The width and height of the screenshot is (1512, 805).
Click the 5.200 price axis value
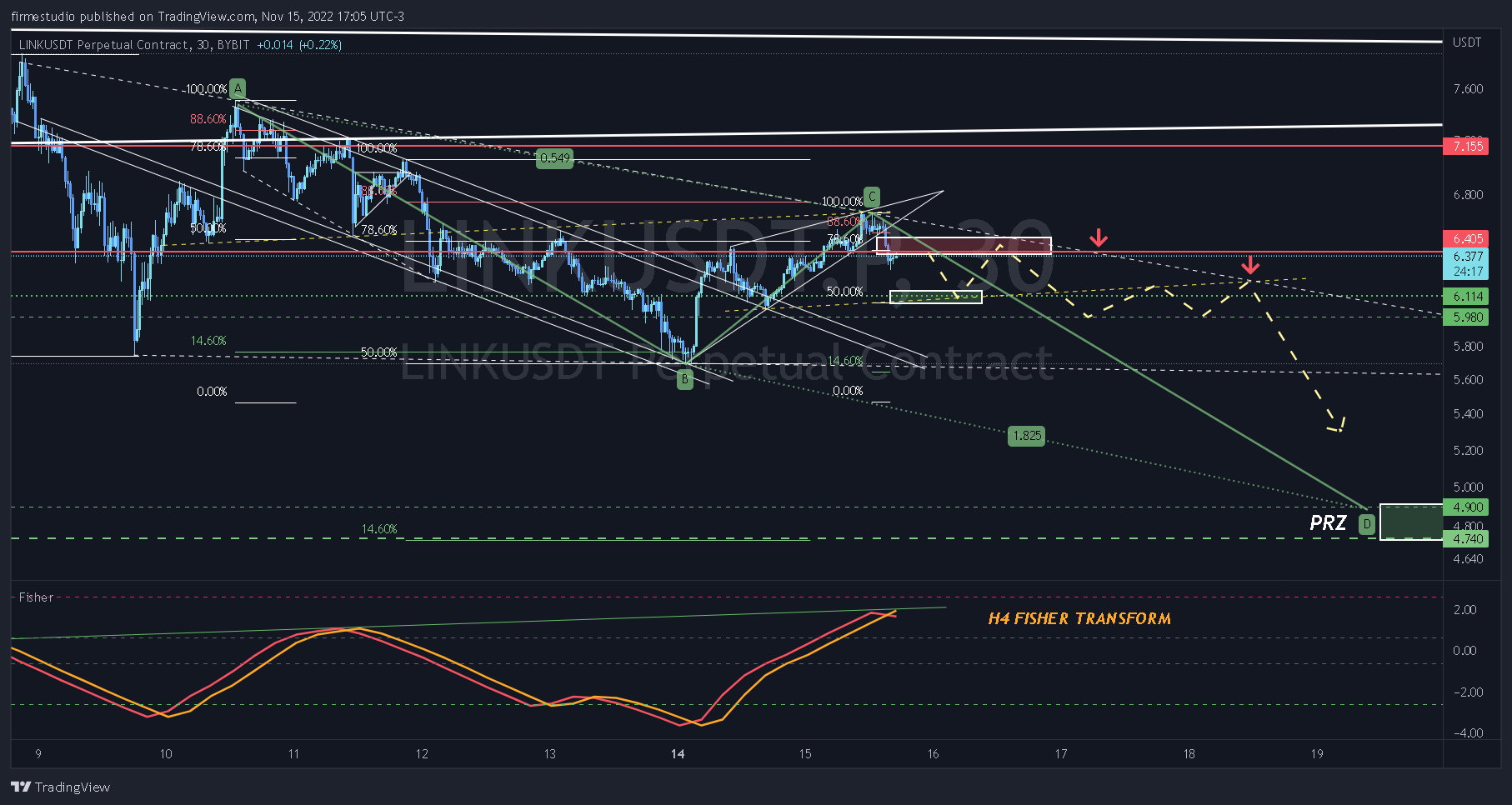1468,451
